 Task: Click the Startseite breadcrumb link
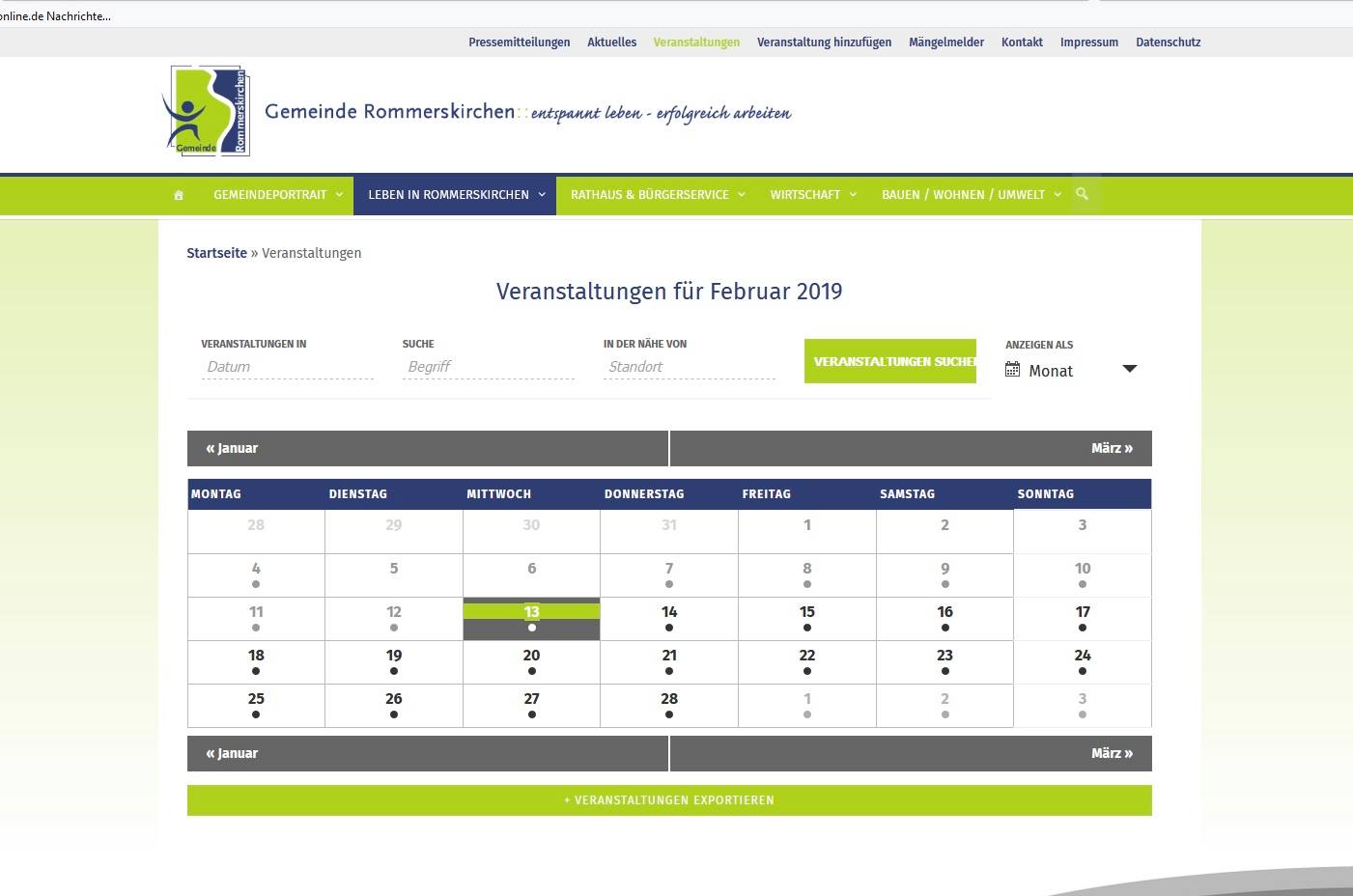coord(216,253)
